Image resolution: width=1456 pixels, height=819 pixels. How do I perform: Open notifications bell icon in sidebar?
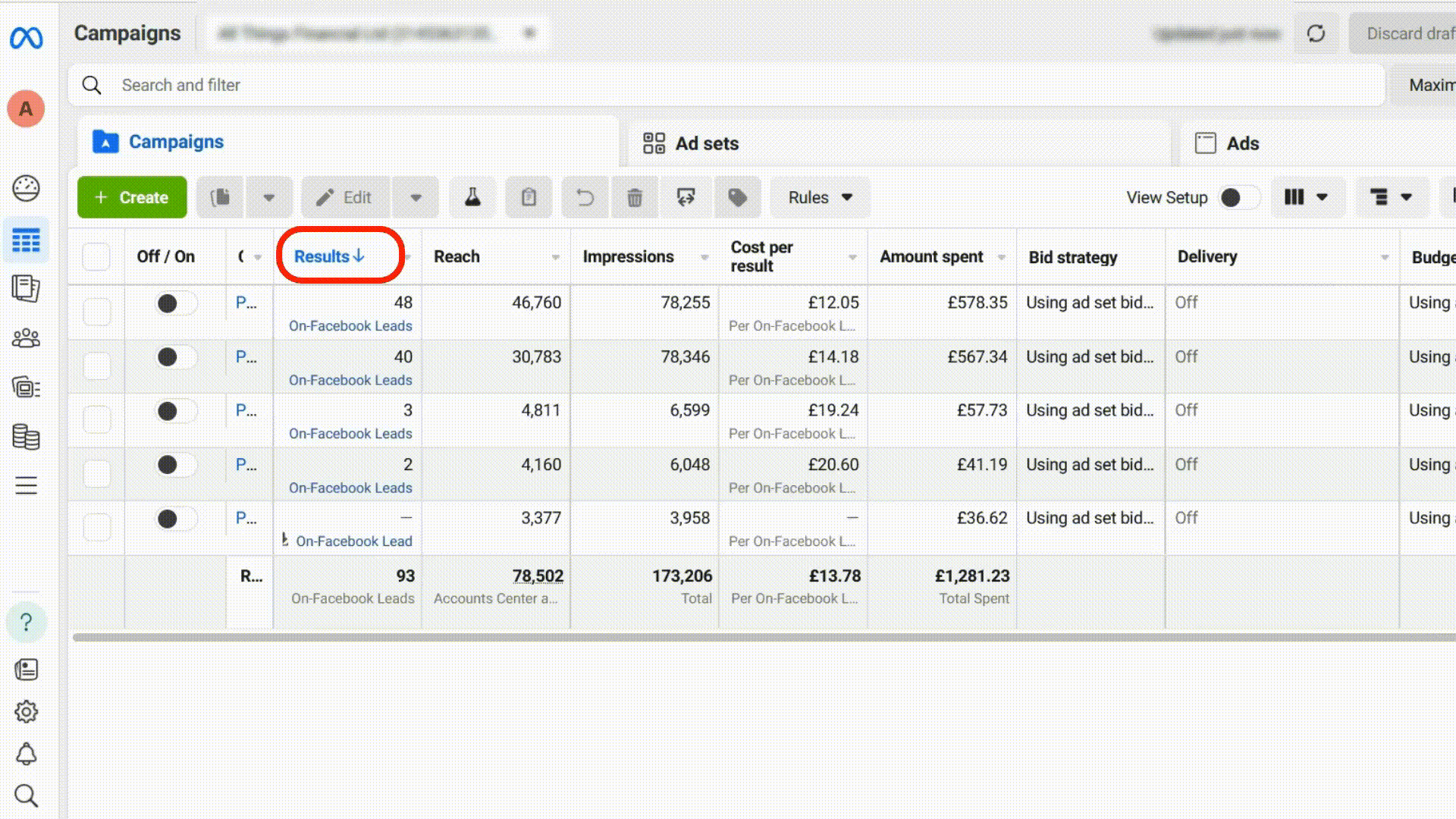point(26,754)
